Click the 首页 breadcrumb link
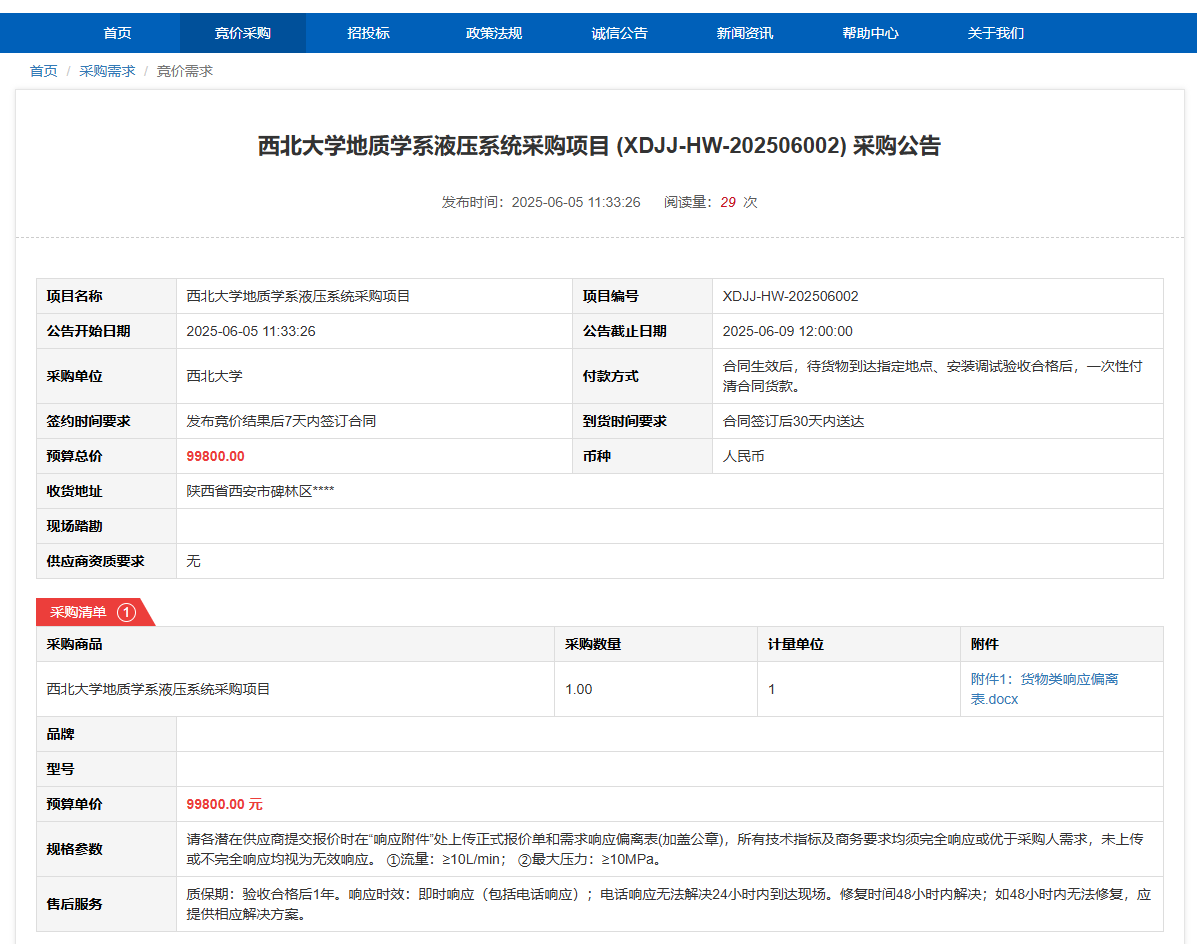Screen dimensions: 1197x944 click(x=44, y=71)
